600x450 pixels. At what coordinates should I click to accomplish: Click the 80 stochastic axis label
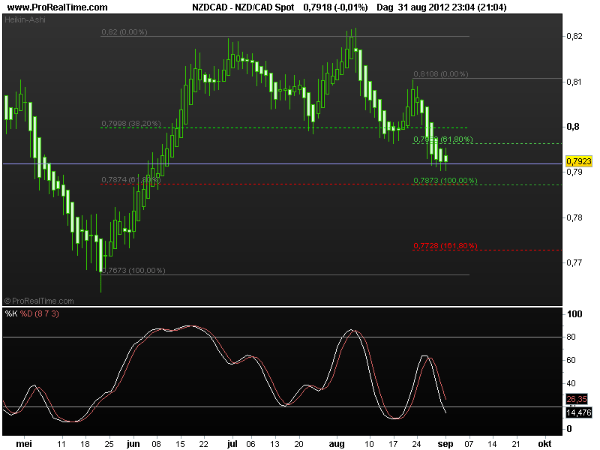tap(571, 337)
